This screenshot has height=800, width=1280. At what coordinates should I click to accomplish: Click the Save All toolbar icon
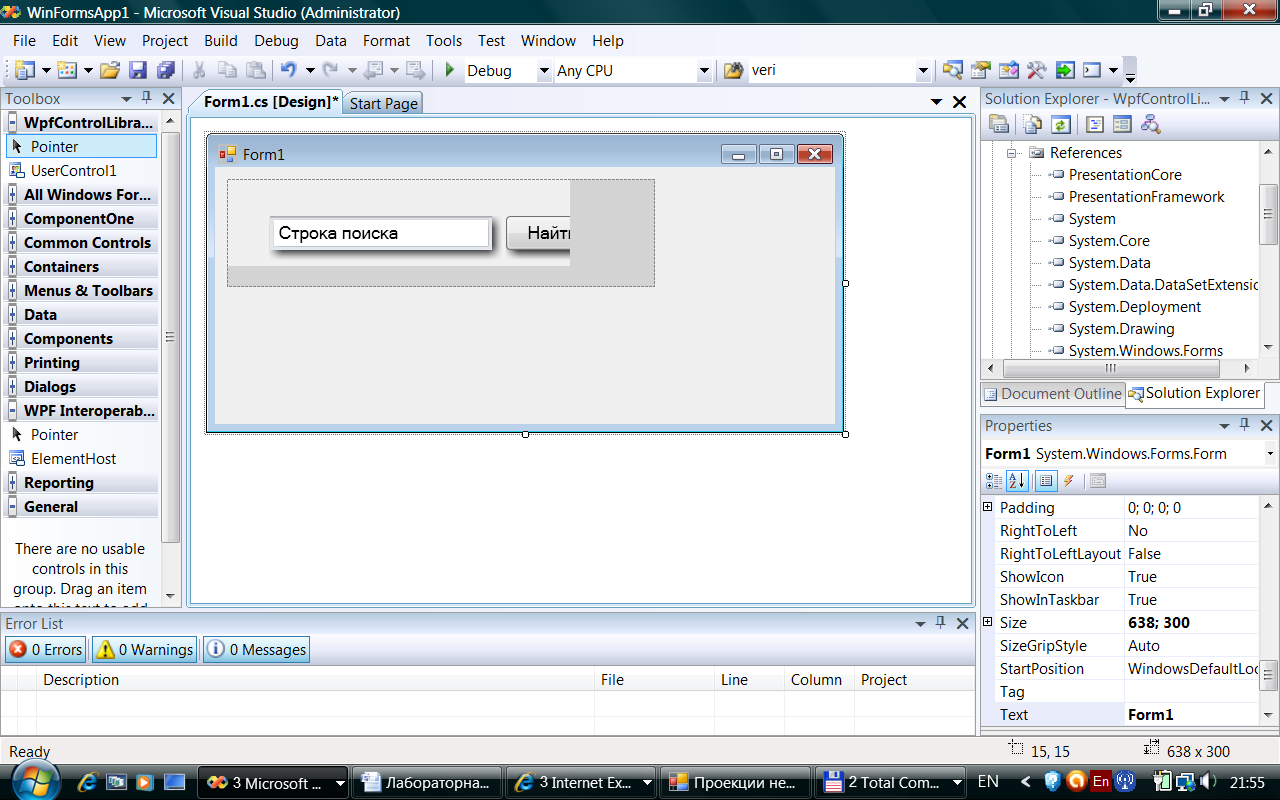pos(166,70)
